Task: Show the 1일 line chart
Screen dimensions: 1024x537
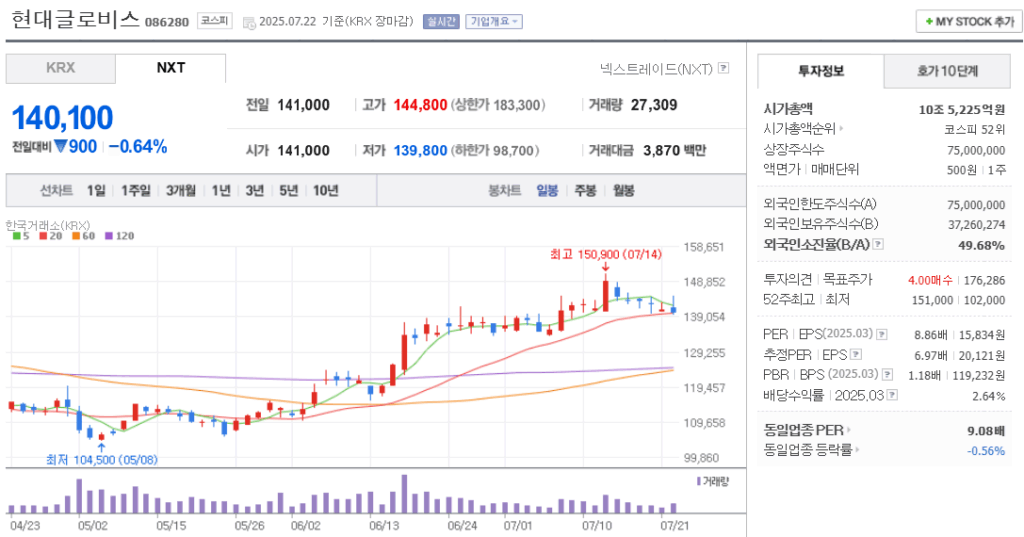Action: (96, 191)
